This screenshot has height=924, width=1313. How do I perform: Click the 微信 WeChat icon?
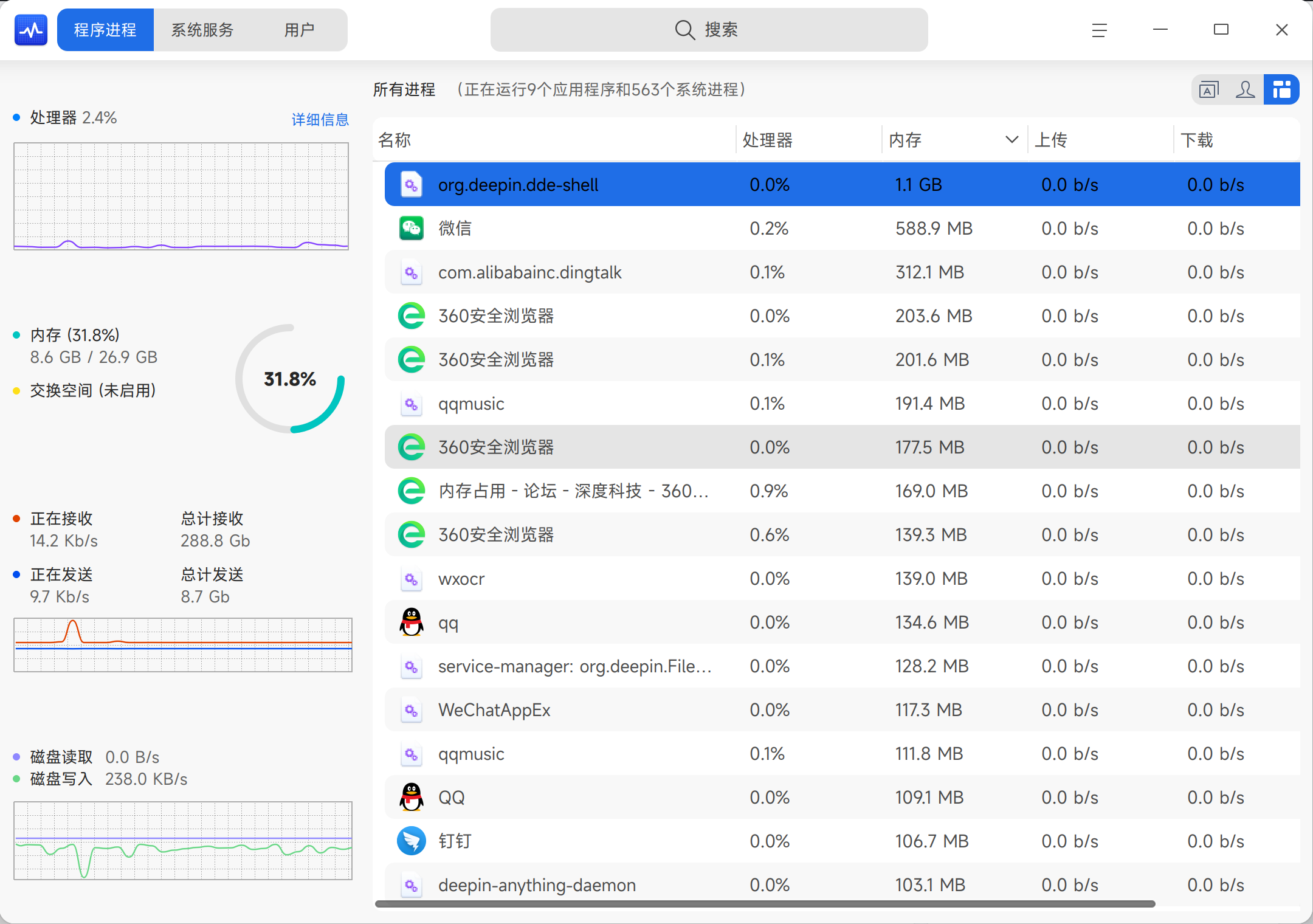point(412,229)
